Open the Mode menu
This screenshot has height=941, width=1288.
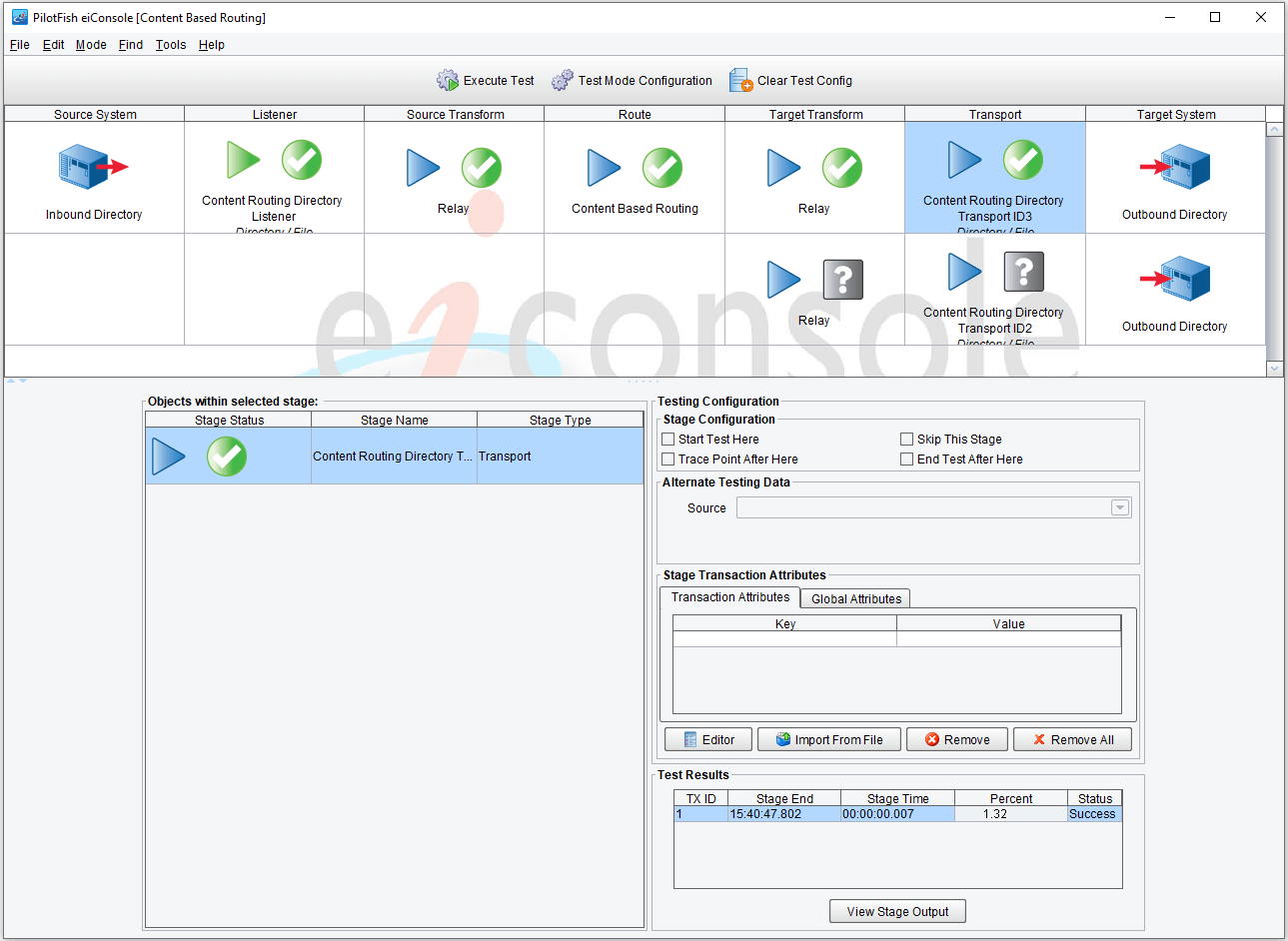tap(91, 45)
